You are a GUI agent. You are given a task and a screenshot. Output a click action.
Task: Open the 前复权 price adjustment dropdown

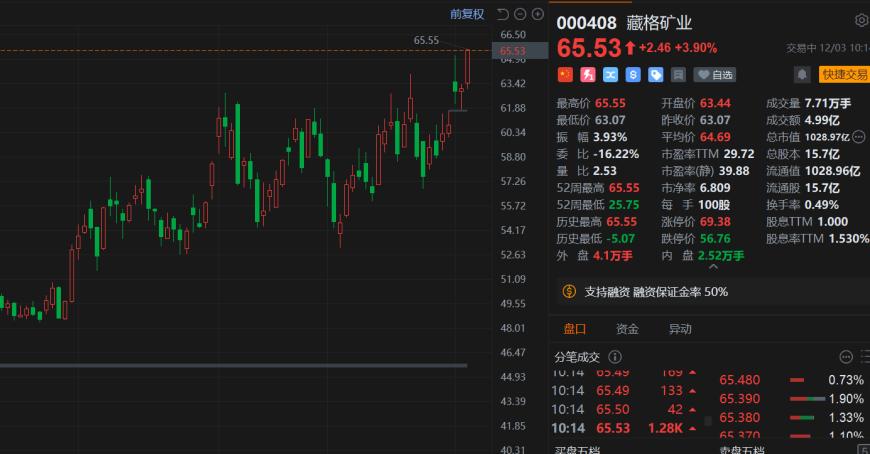[467, 14]
